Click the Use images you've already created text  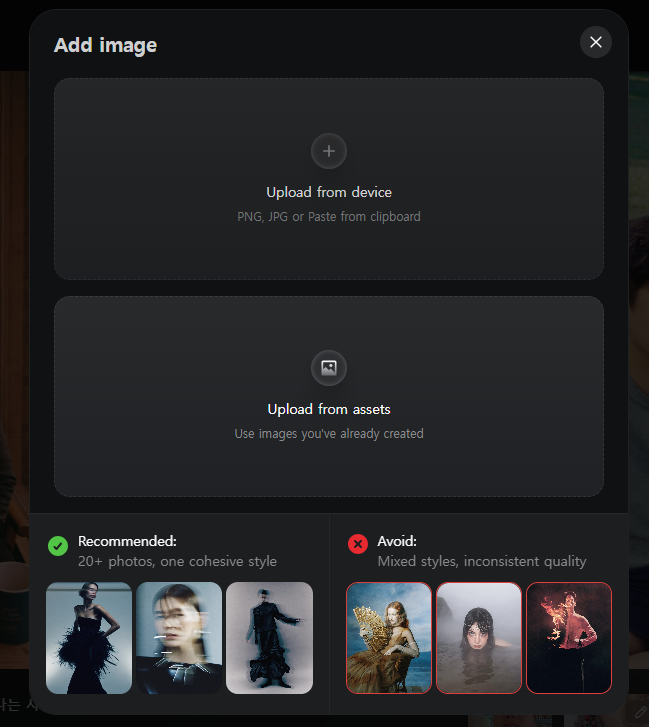click(329, 434)
